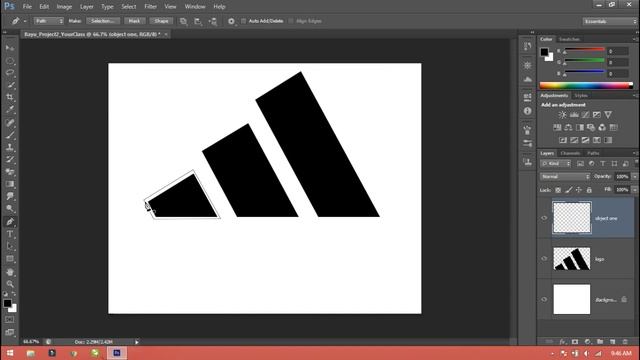Image resolution: width=640 pixels, height=360 pixels.
Task: Select the logo layer thumbnail
Action: point(571,258)
